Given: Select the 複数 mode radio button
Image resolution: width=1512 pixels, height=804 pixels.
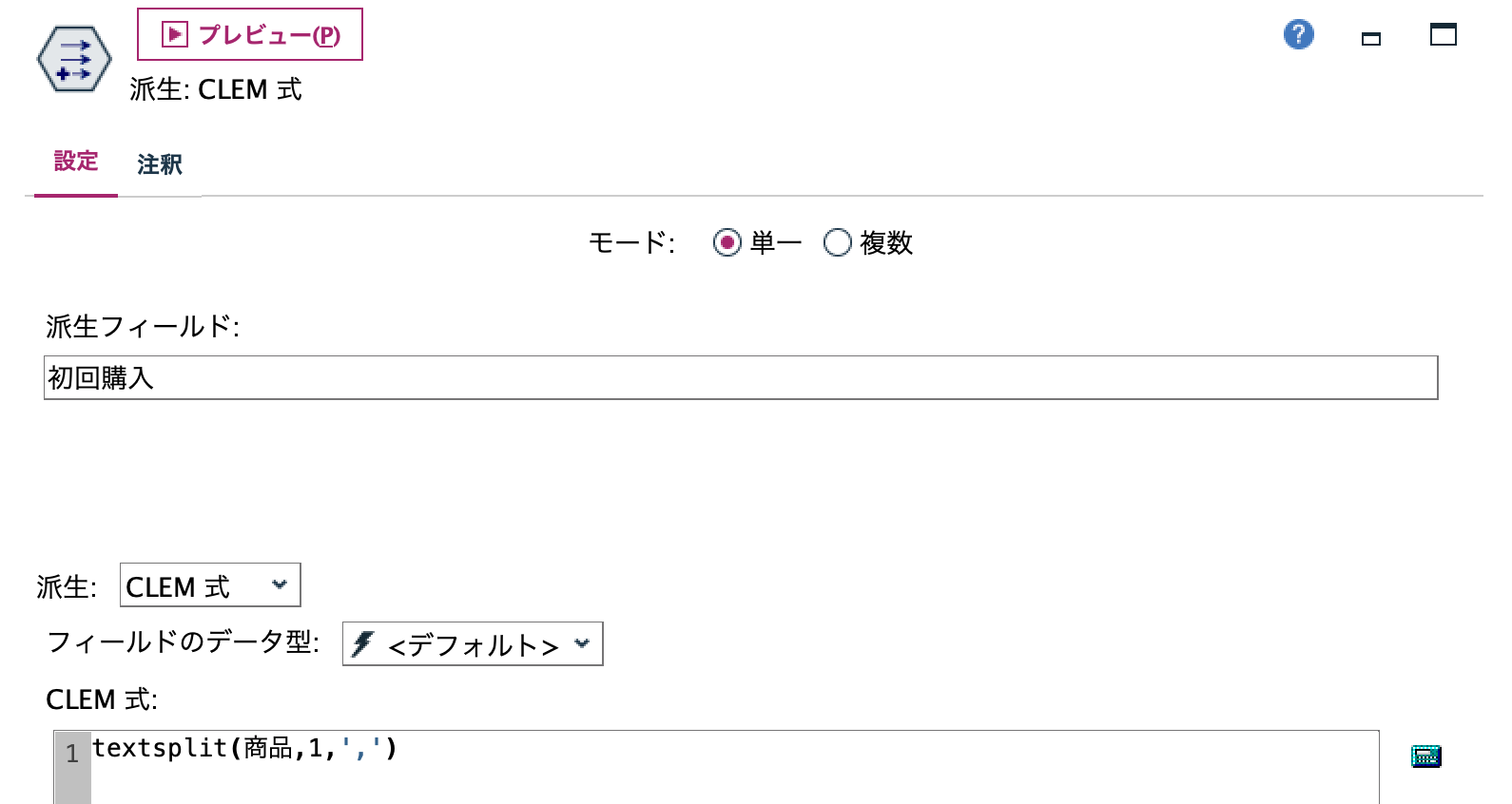Looking at the screenshot, I should point(838,243).
